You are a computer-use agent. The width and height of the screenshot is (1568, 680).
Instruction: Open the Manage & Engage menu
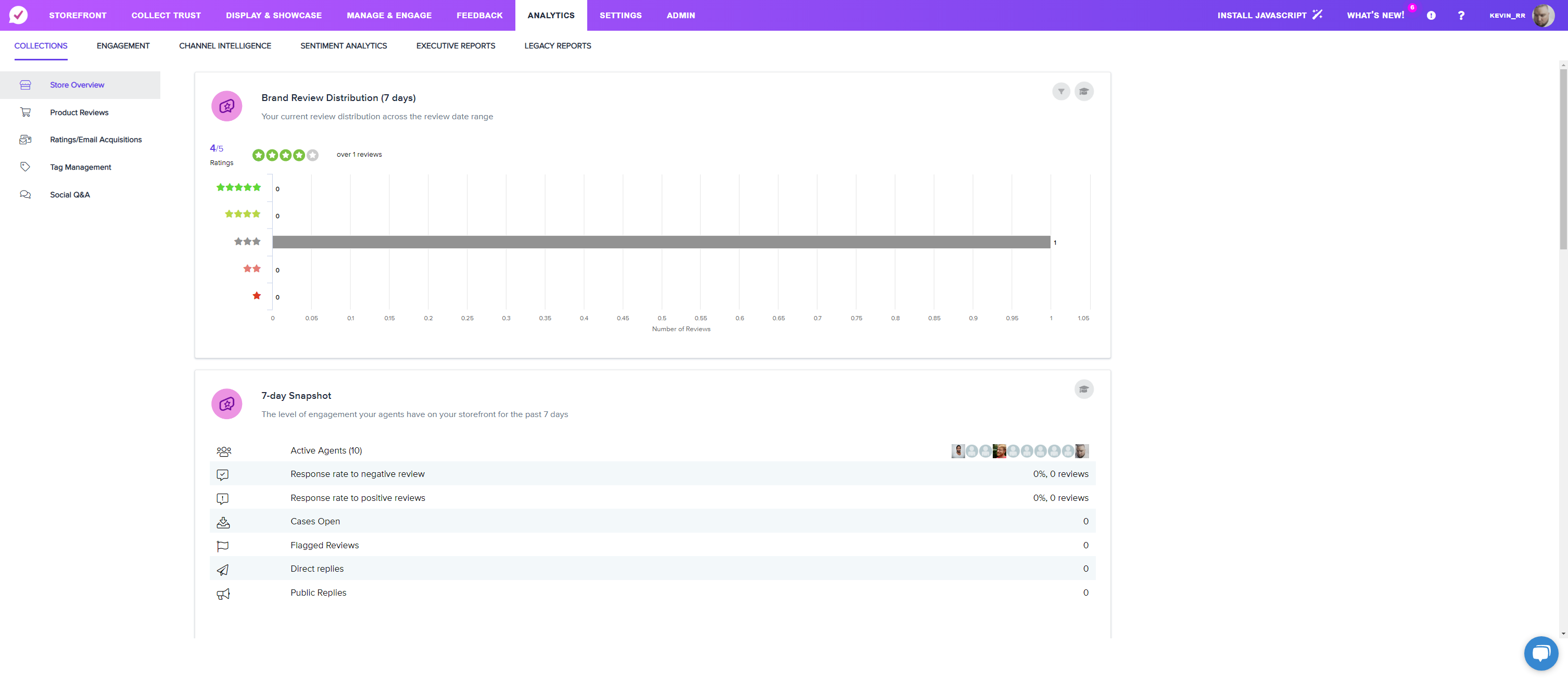389,15
